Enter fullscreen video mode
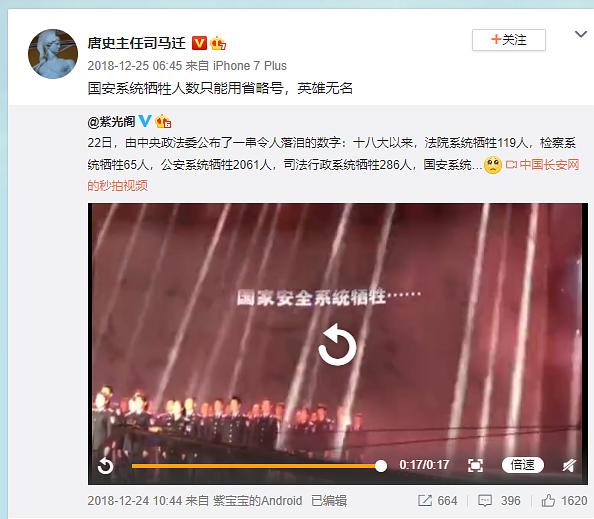The image size is (594, 519). click(475, 465)
